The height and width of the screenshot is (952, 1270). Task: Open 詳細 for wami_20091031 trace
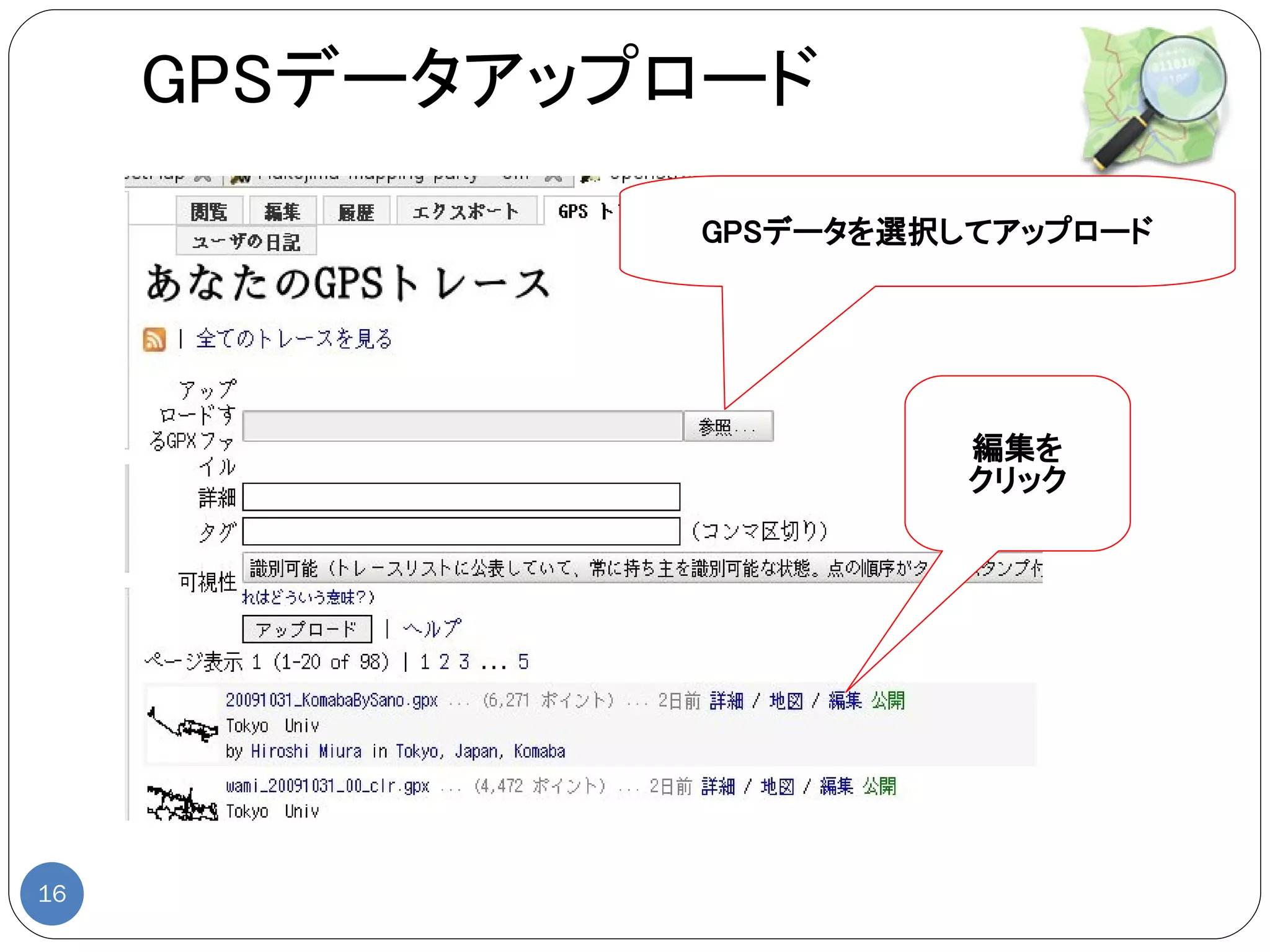pos(718,787)
